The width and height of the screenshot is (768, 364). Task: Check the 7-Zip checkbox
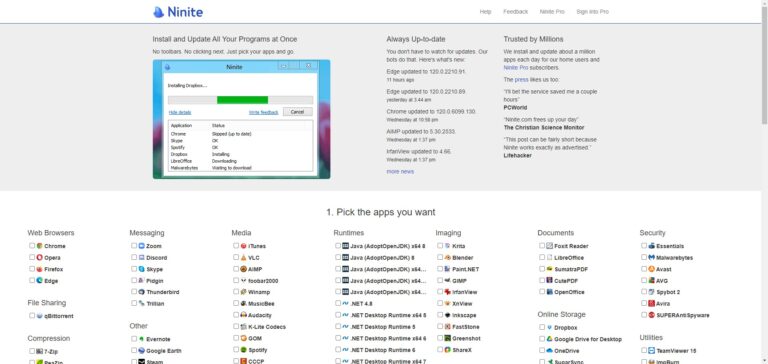pos(32,351)
